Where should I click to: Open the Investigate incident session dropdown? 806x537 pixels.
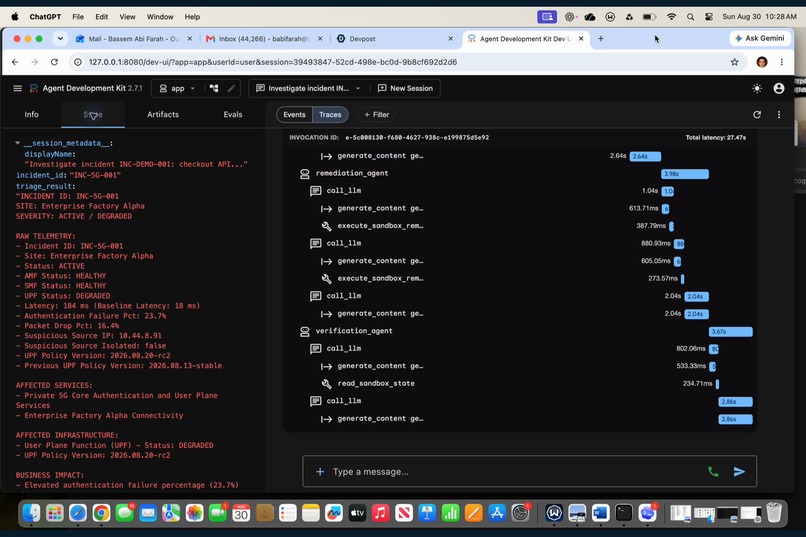[x=308, y=88]
